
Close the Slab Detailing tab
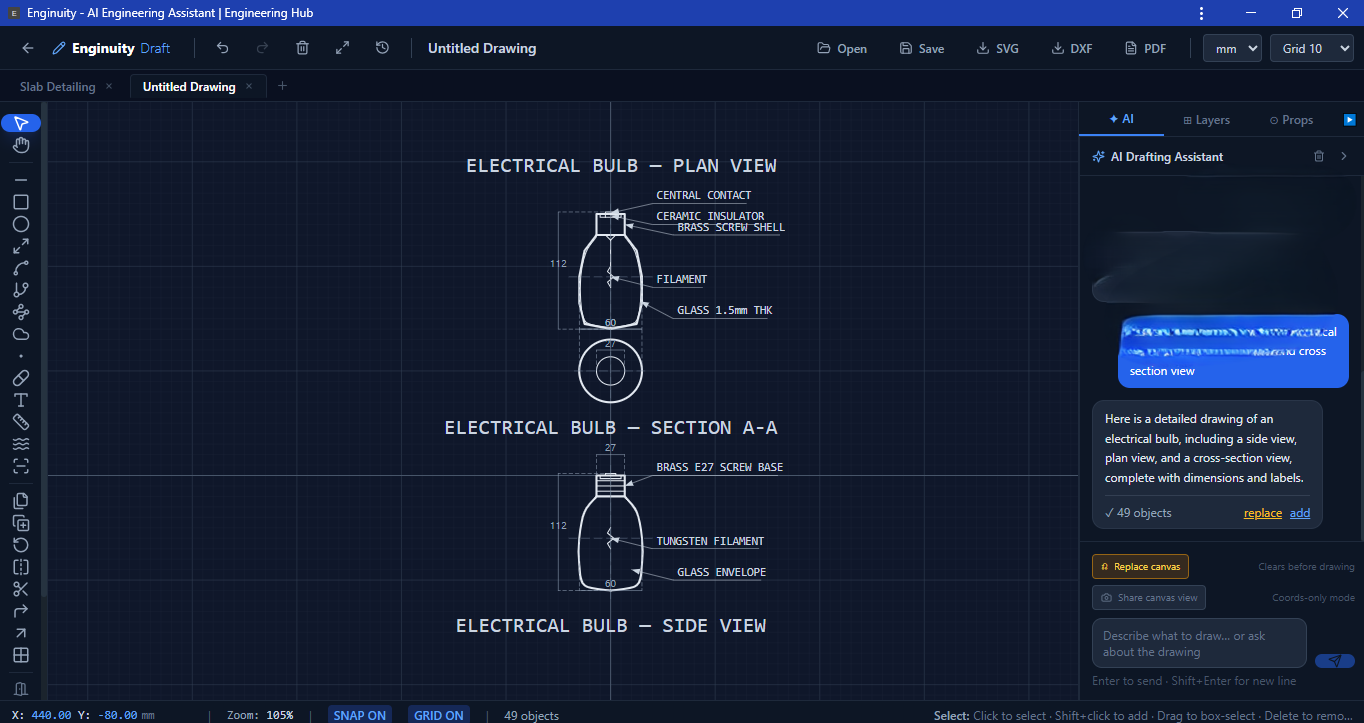(109, 87)
